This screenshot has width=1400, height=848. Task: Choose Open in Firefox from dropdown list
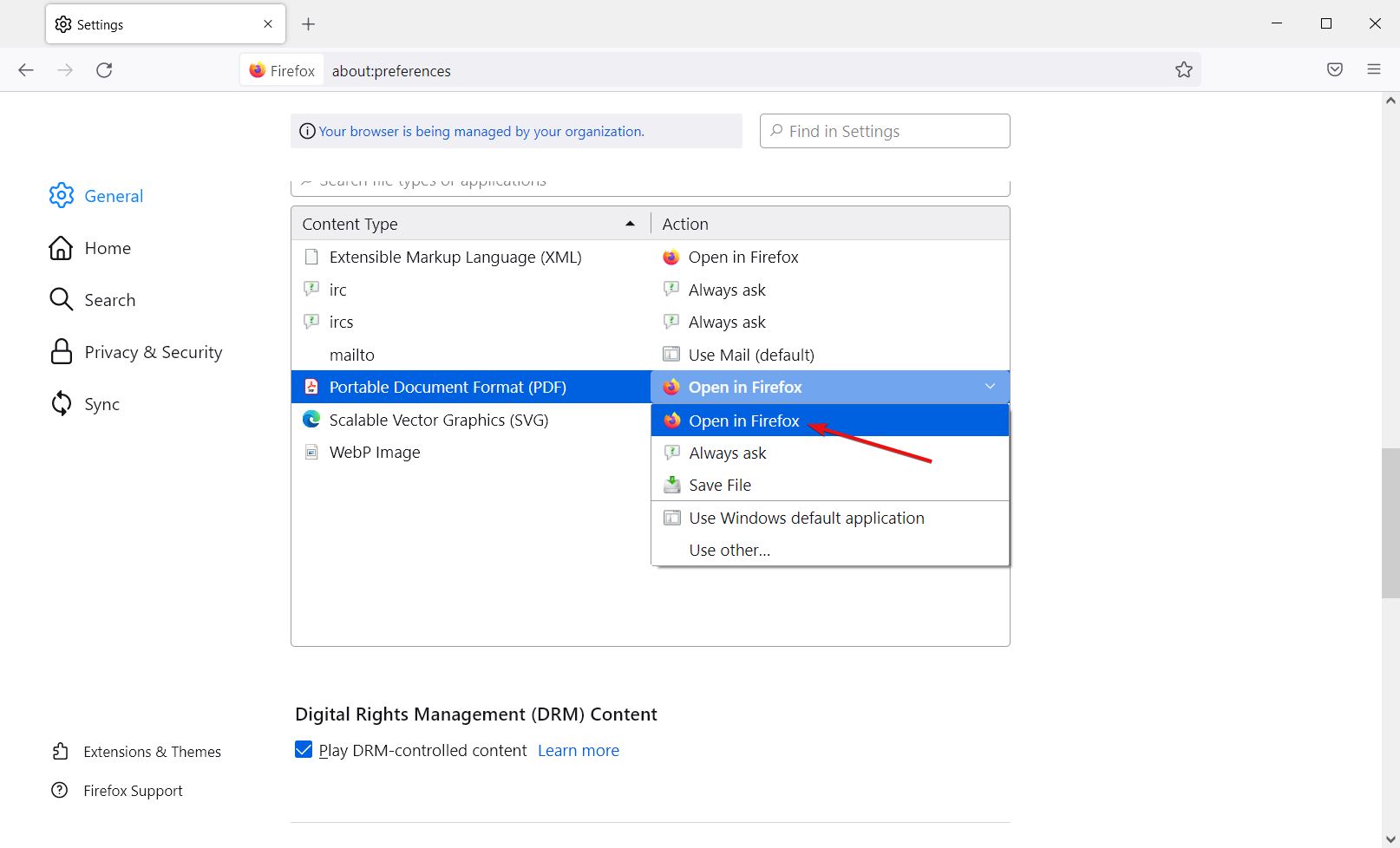click(x=830, y=421)
